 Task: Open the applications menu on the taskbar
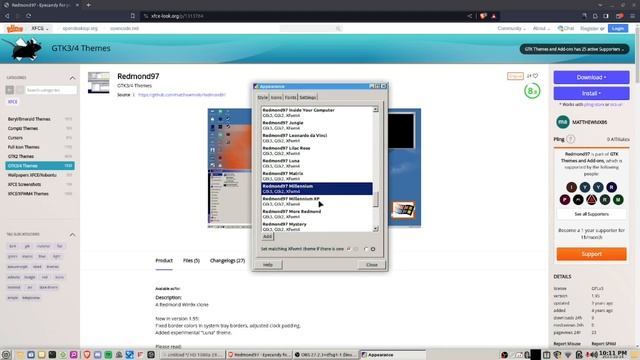[6, 355]
